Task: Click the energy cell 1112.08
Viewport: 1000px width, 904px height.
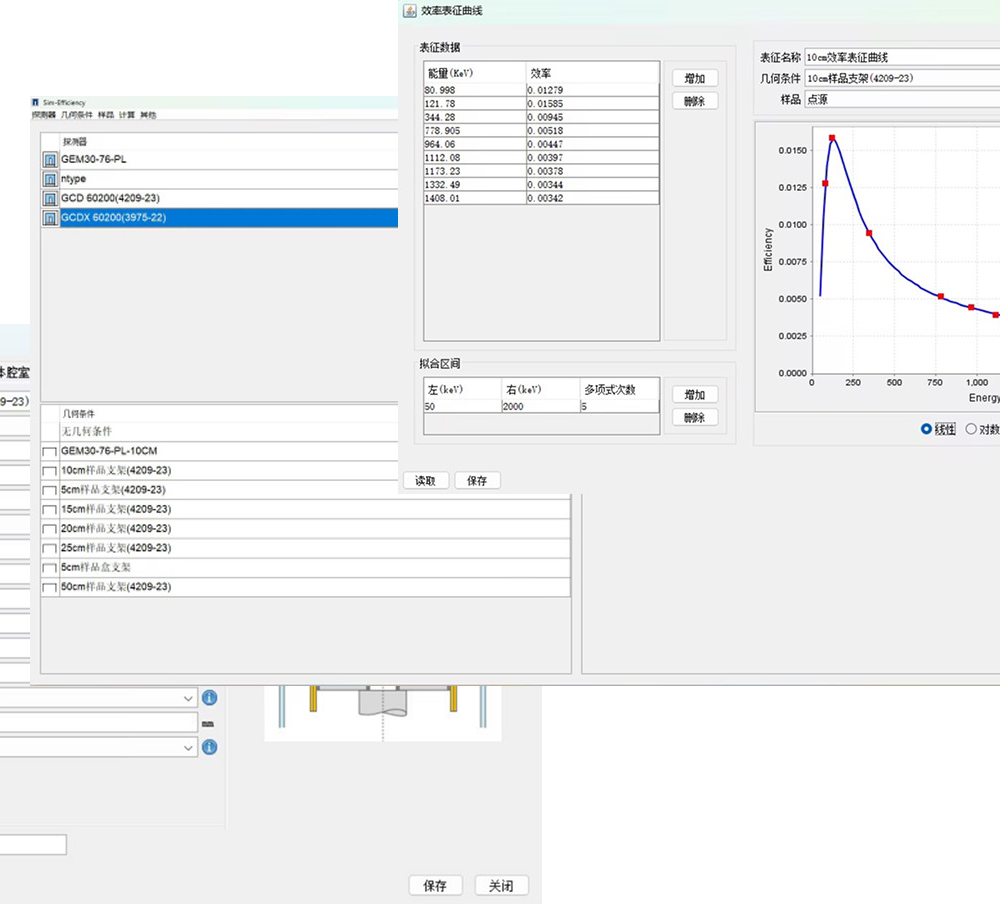Action: coord(474,158)
